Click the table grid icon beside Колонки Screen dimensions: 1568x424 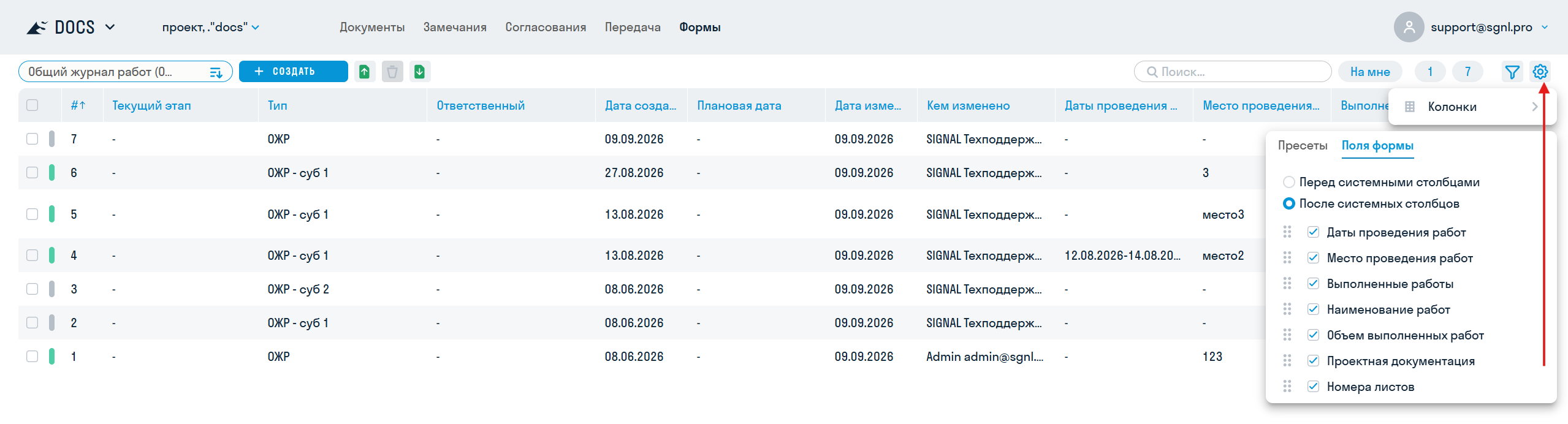pos(1410,107)
